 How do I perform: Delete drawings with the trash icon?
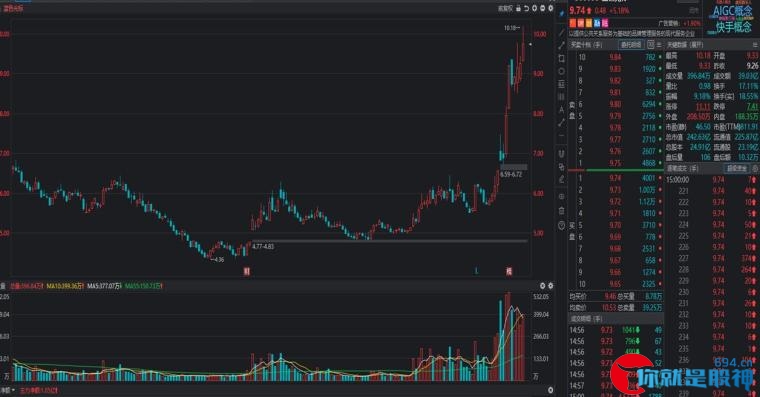(x=561, y=211)
